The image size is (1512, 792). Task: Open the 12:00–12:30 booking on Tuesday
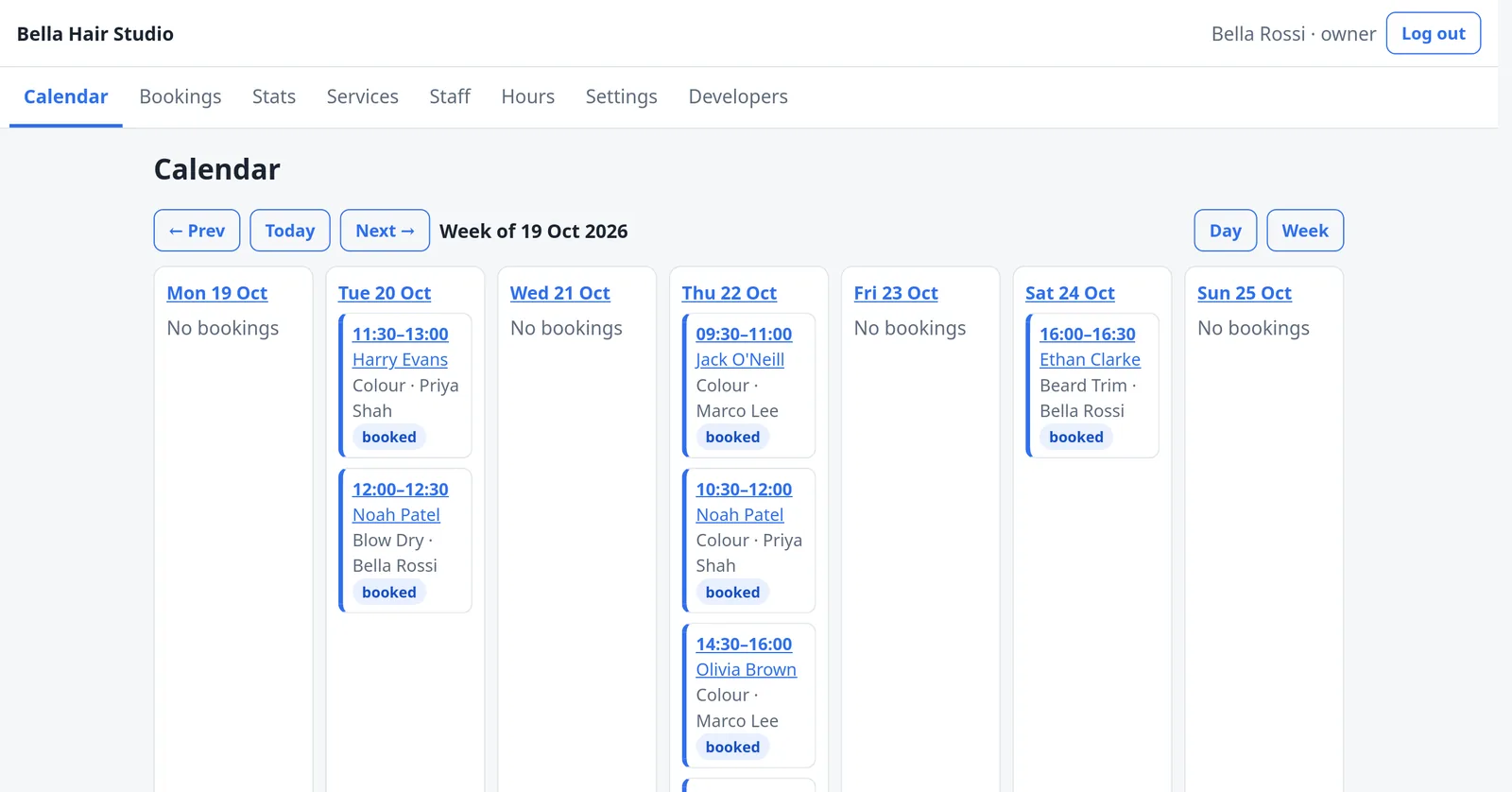point(401,490)
